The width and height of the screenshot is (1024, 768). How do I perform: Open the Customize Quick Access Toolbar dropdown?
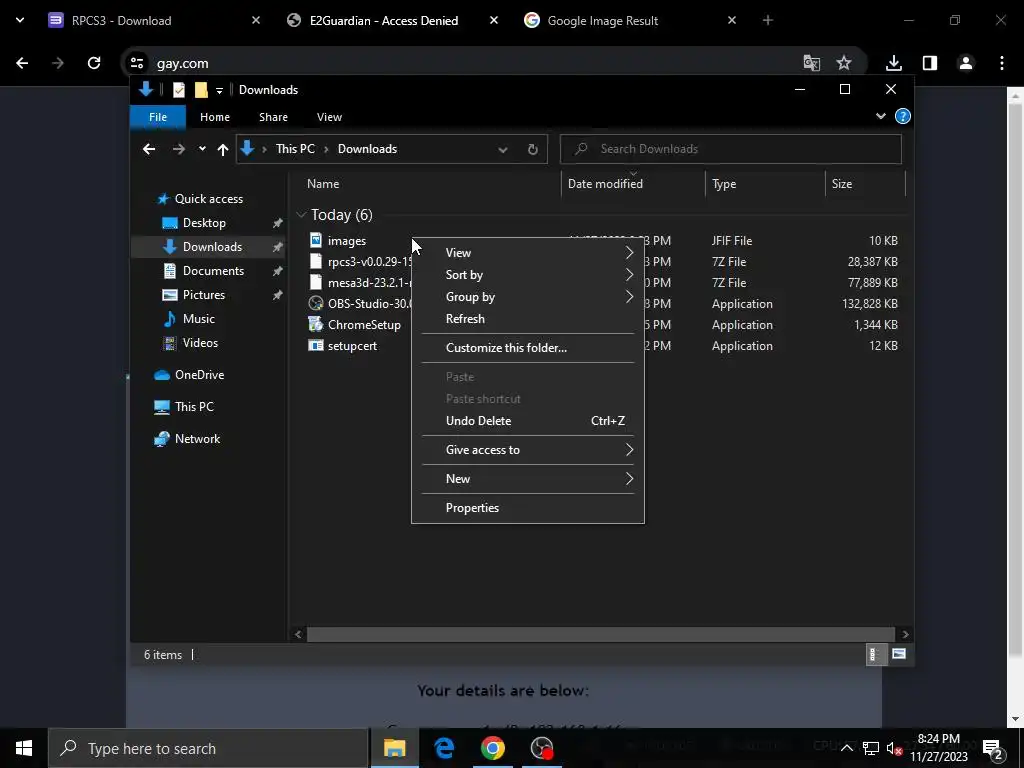click(x=219, y=90)
